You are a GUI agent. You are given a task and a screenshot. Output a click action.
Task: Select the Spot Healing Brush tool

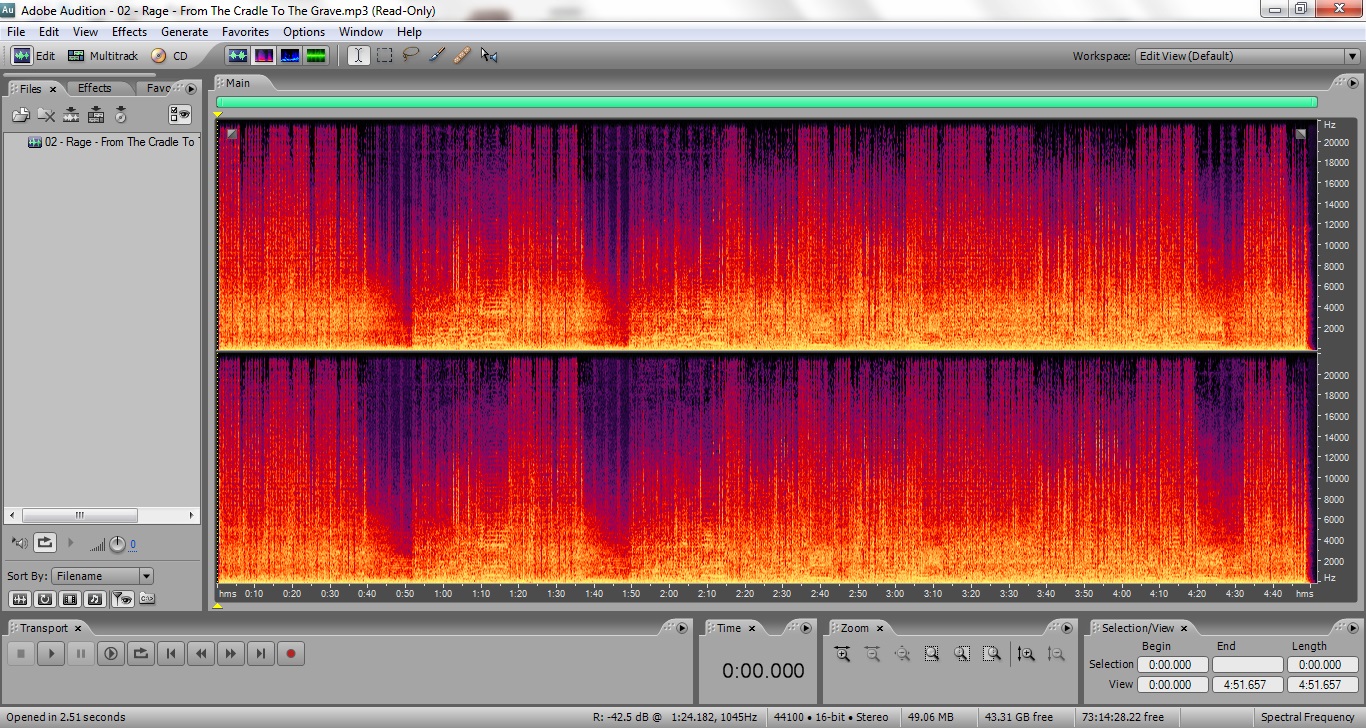coord(462,56)
